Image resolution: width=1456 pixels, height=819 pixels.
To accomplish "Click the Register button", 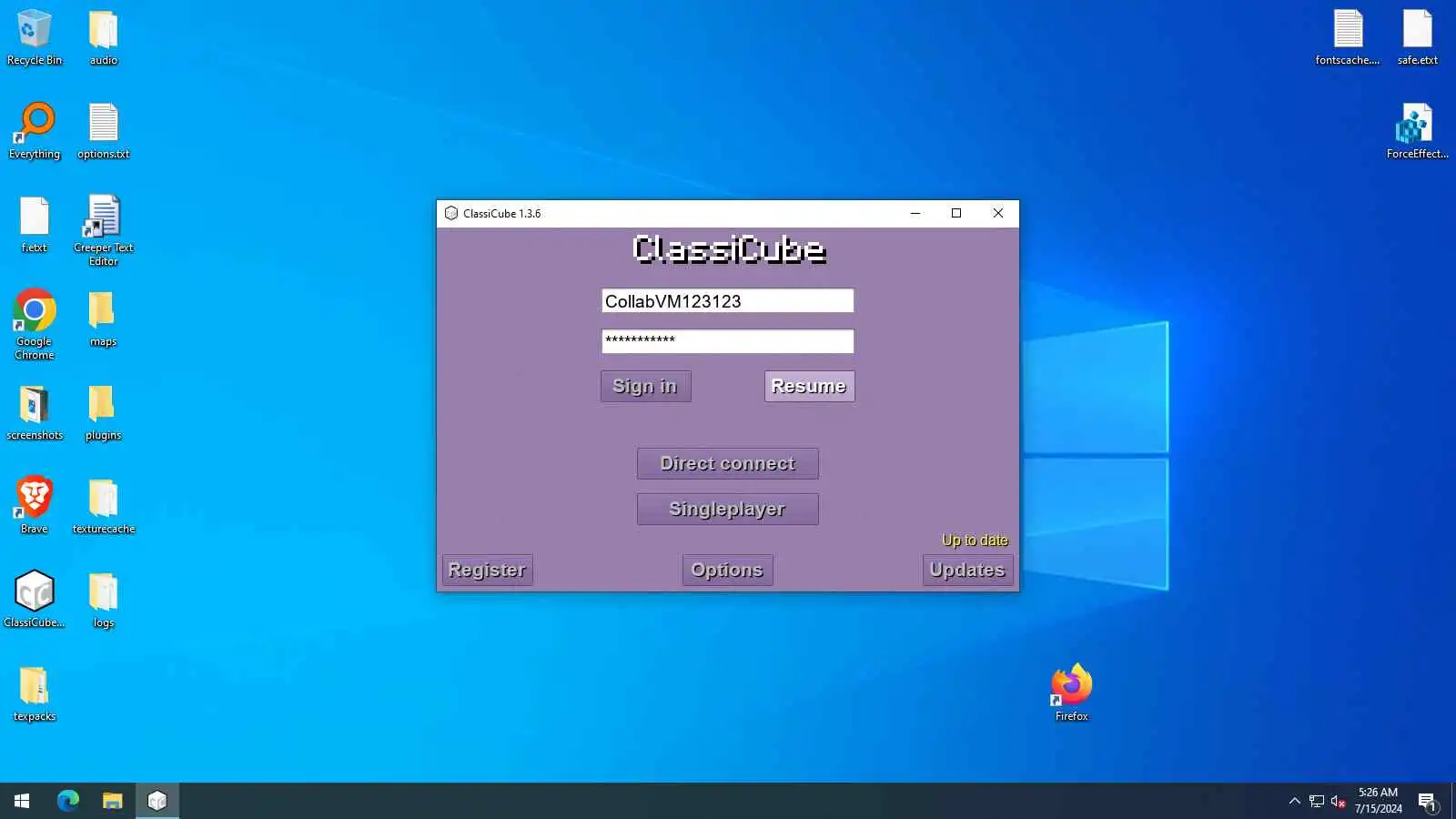I will 487,570.
